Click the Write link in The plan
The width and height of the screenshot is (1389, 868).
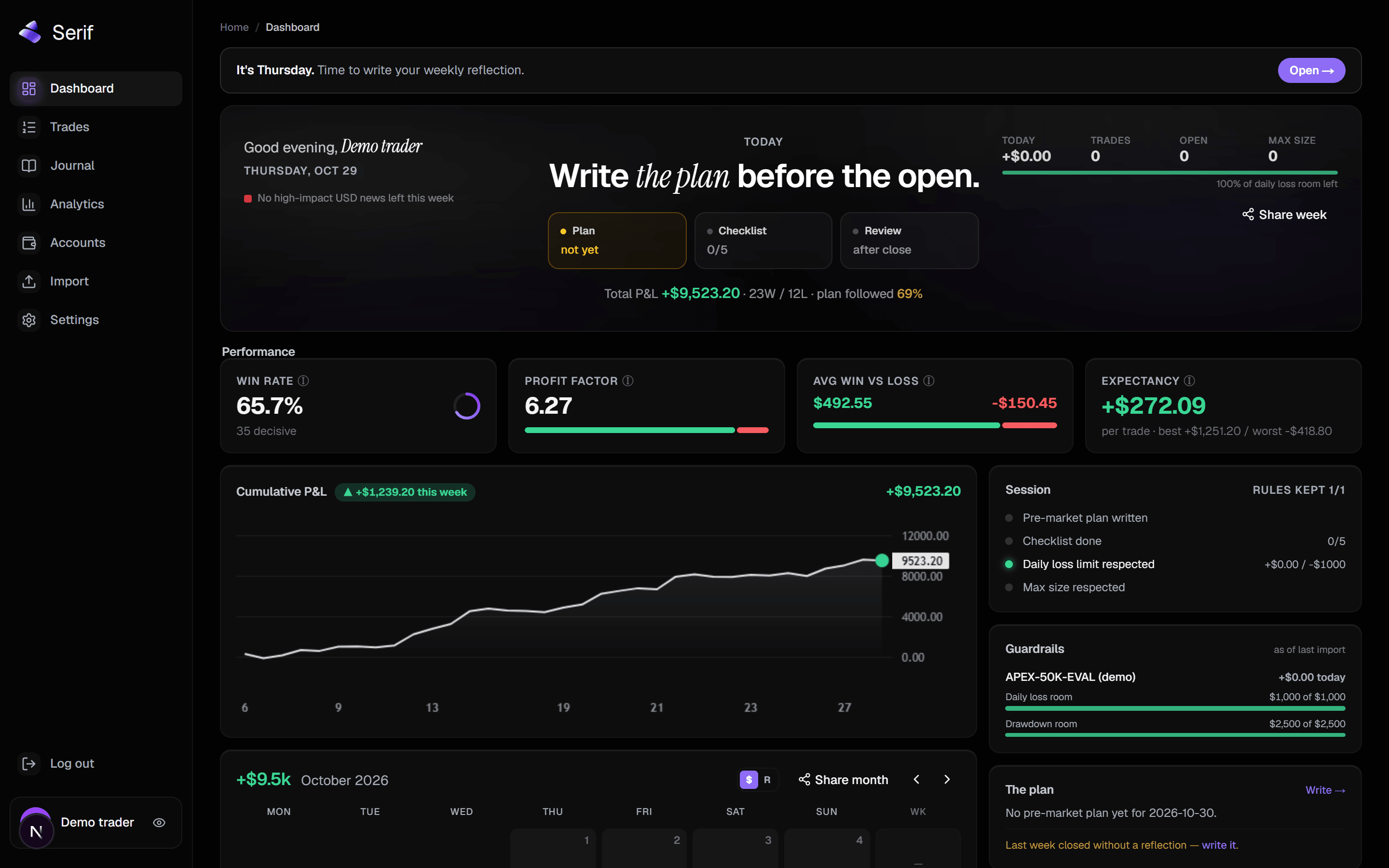point(1325,789)
